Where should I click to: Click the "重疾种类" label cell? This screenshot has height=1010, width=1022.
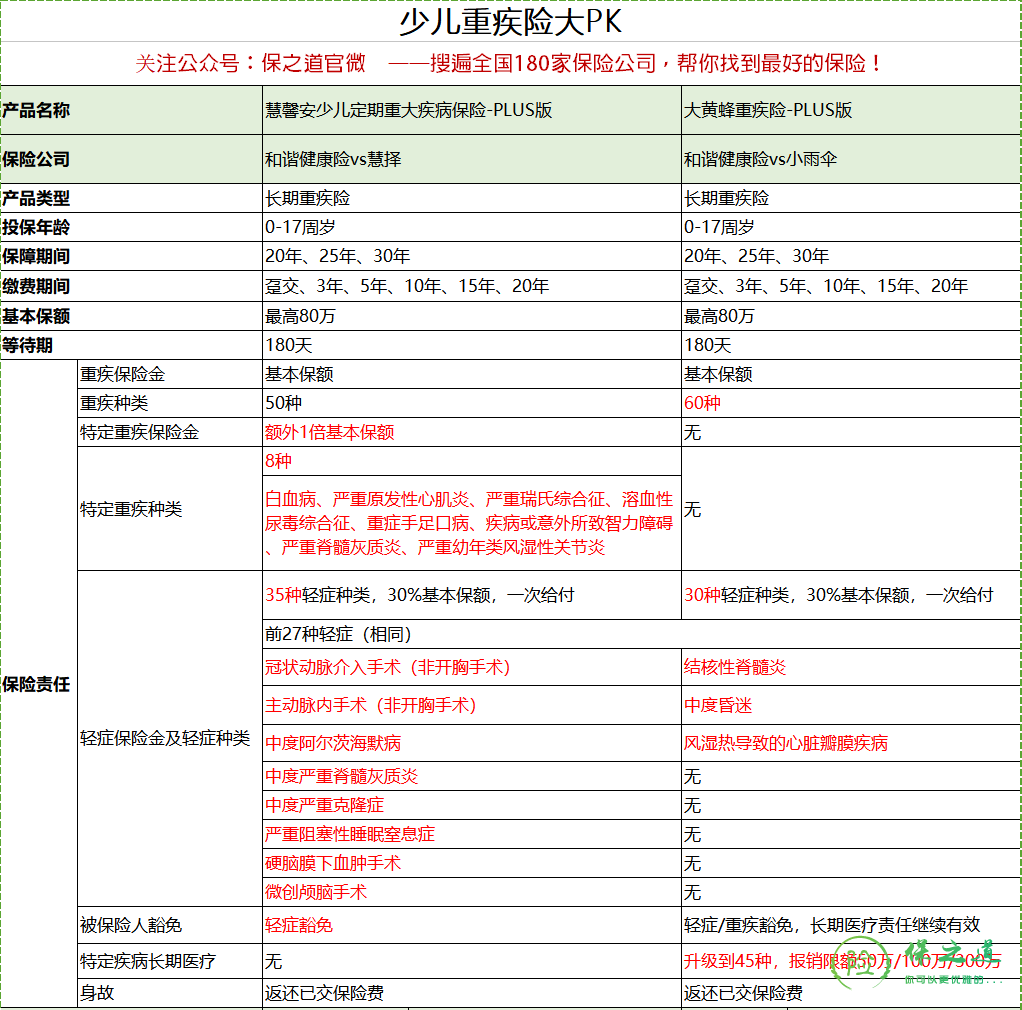(169, 403)
